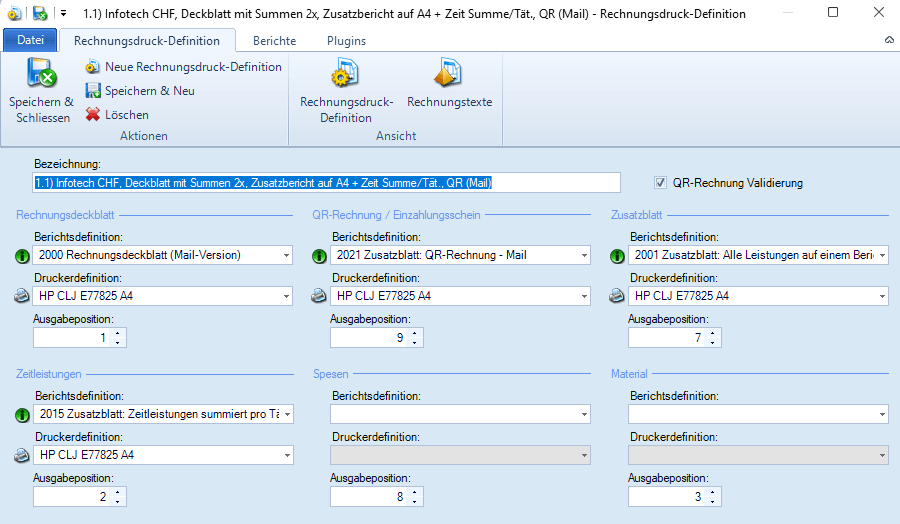Viewport: 900px width, 524px height.
Task: Click the Rechnungsdruck-Definition view icon
Action: [346, 74]
